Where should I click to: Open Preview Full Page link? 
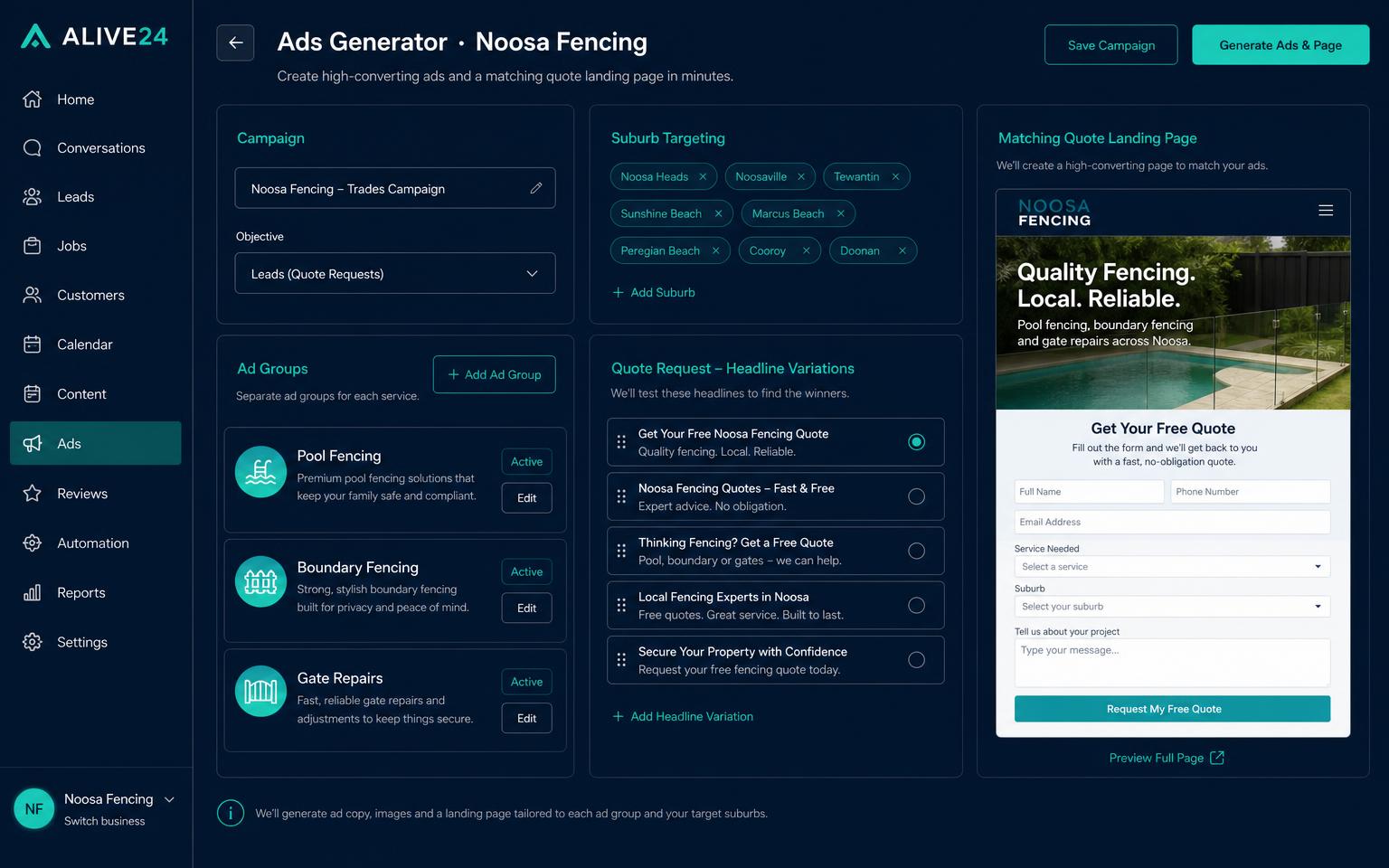pos(1167,758)
